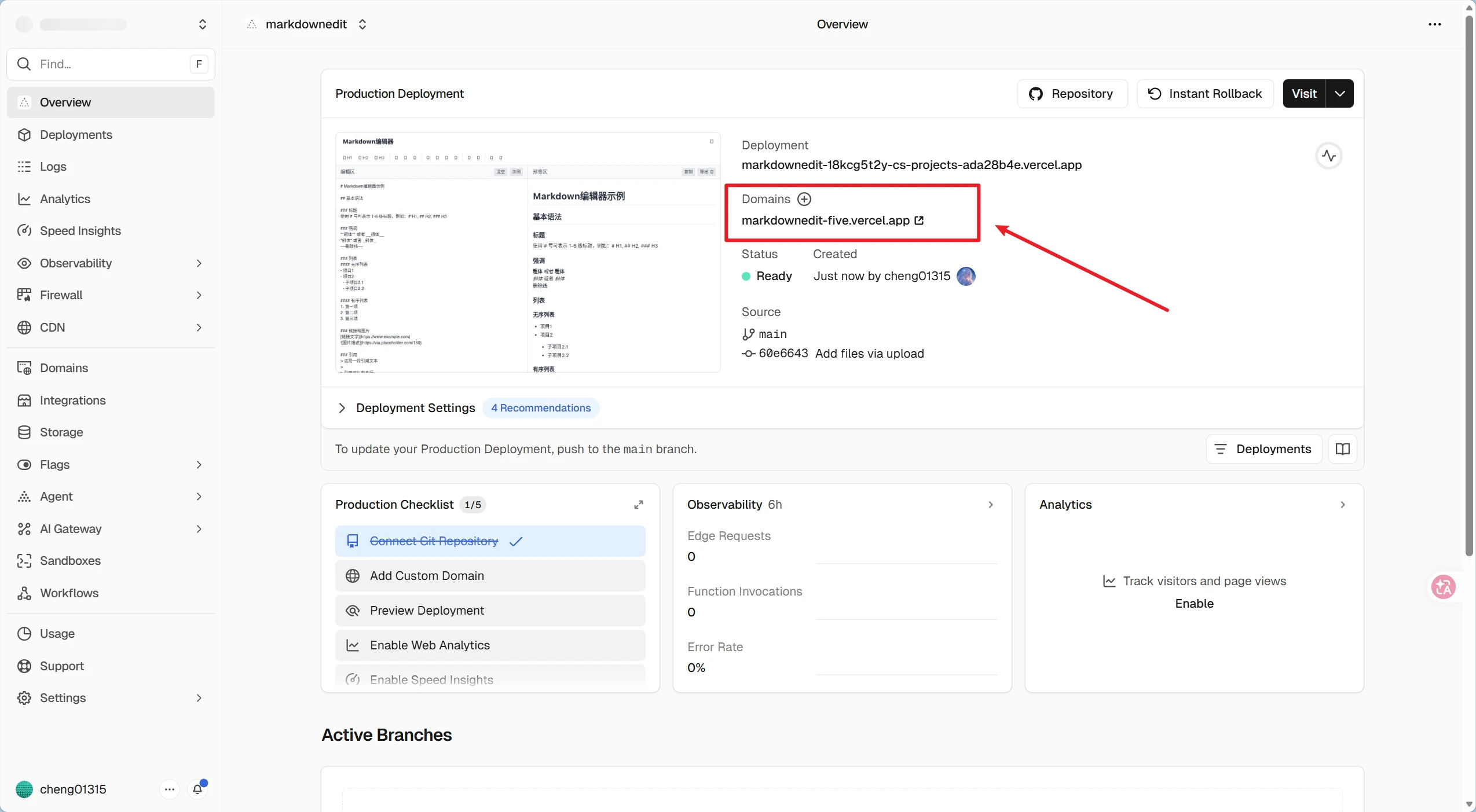Open the documentation book icon

pos(1343,449)
